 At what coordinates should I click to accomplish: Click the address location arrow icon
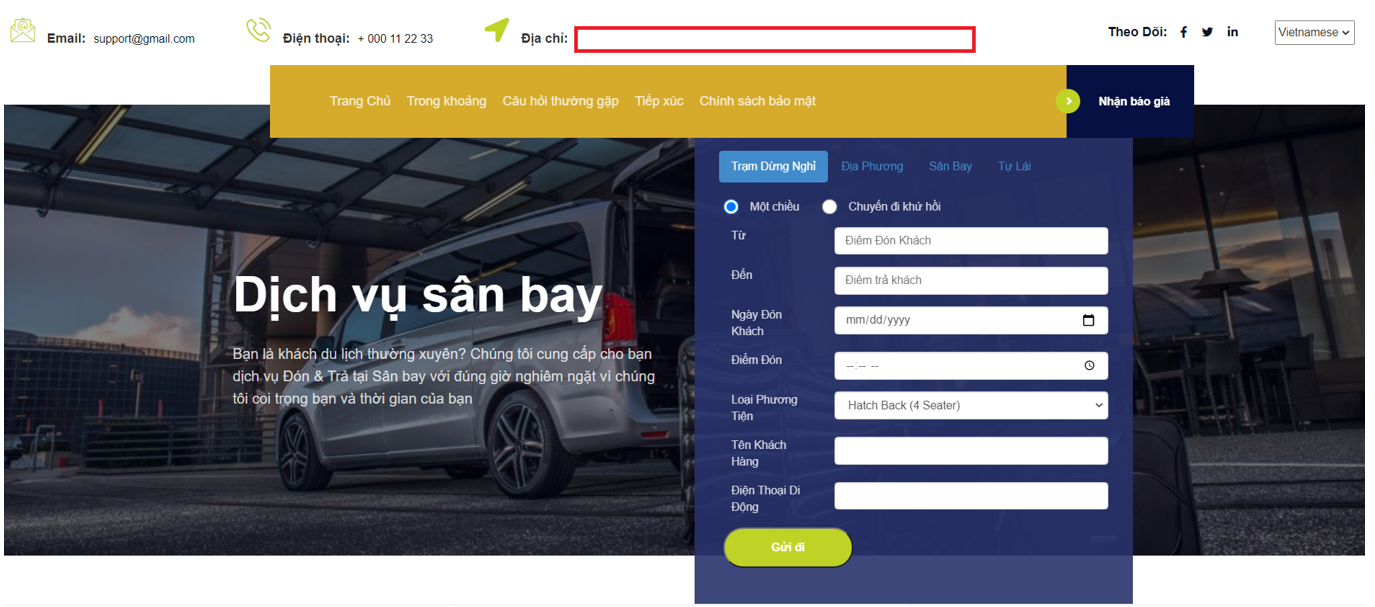point(497,30)
